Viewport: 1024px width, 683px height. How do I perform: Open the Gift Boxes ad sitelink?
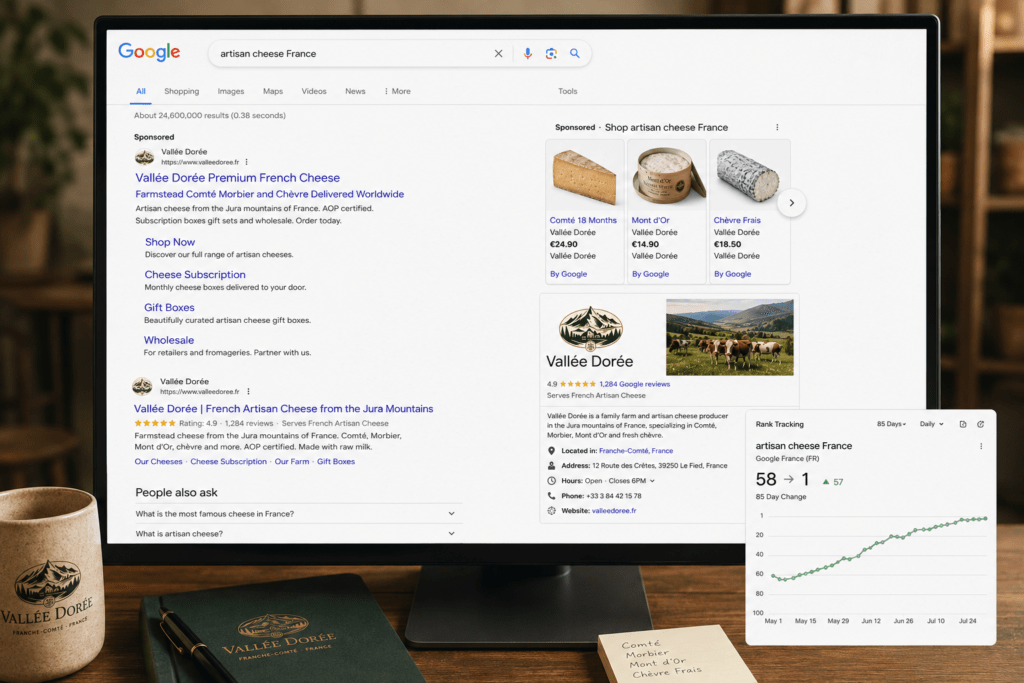169,307
